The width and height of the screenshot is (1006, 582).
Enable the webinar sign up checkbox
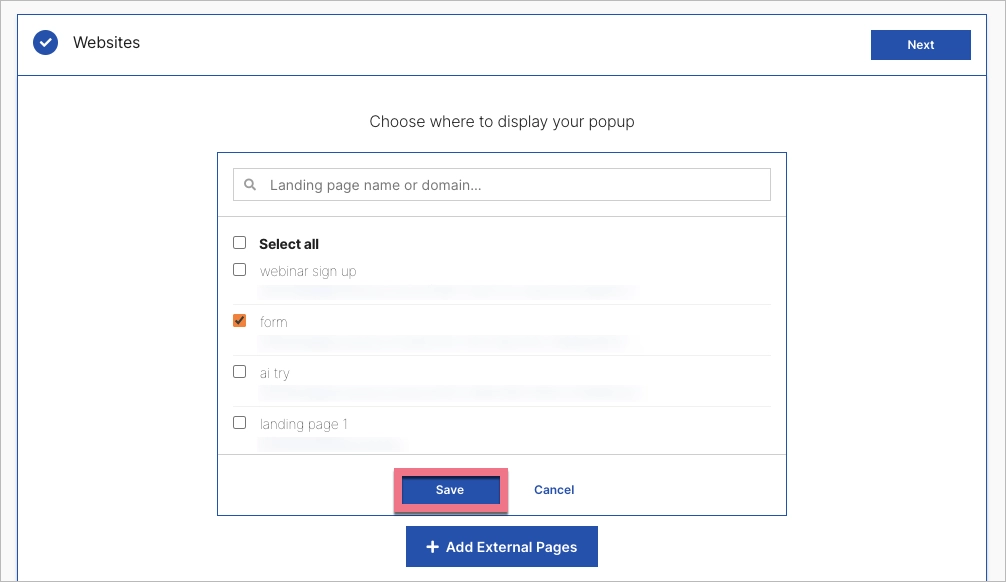click(239, 270)
